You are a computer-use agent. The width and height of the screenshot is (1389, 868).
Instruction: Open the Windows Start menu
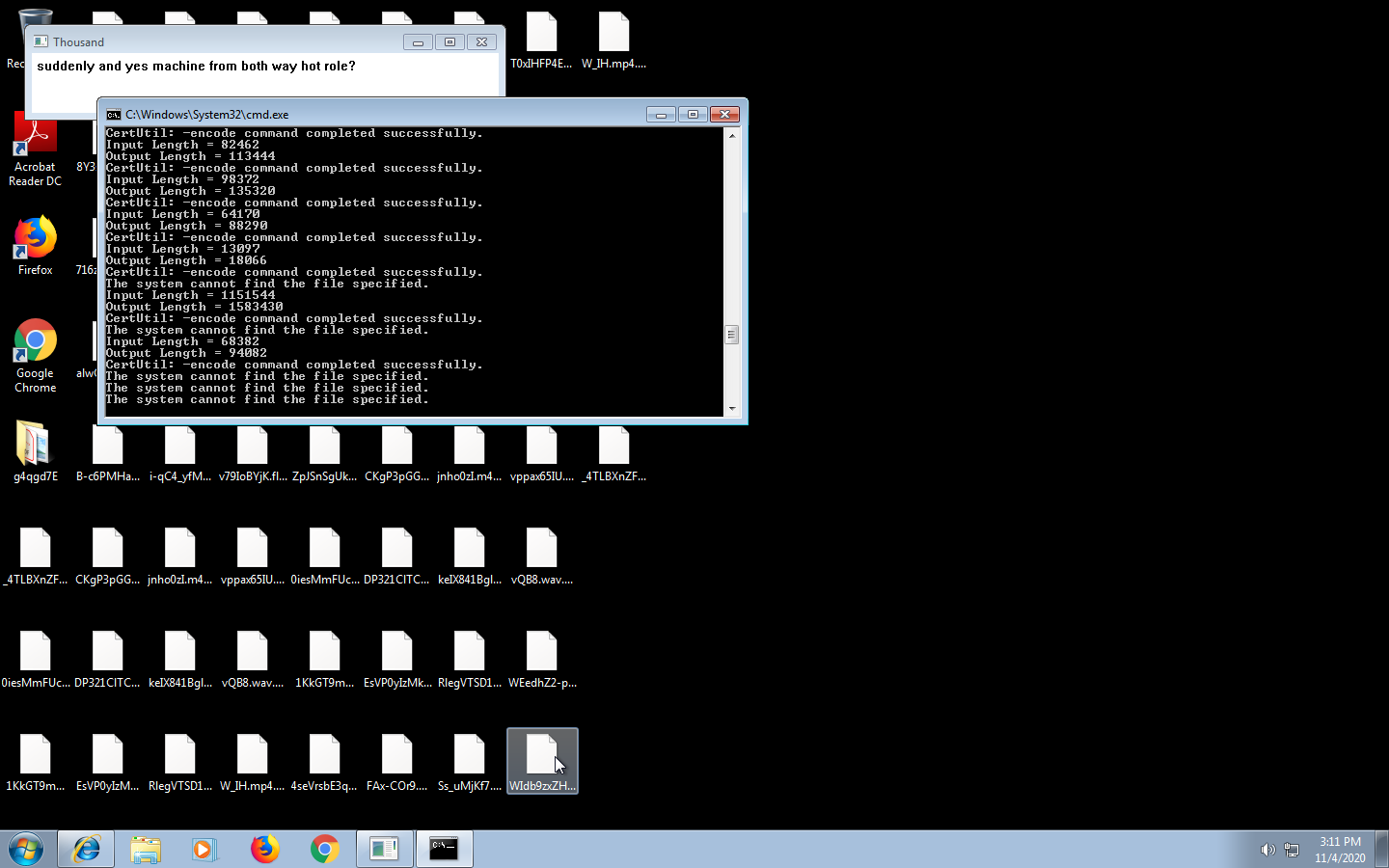[x=26, y=849]
